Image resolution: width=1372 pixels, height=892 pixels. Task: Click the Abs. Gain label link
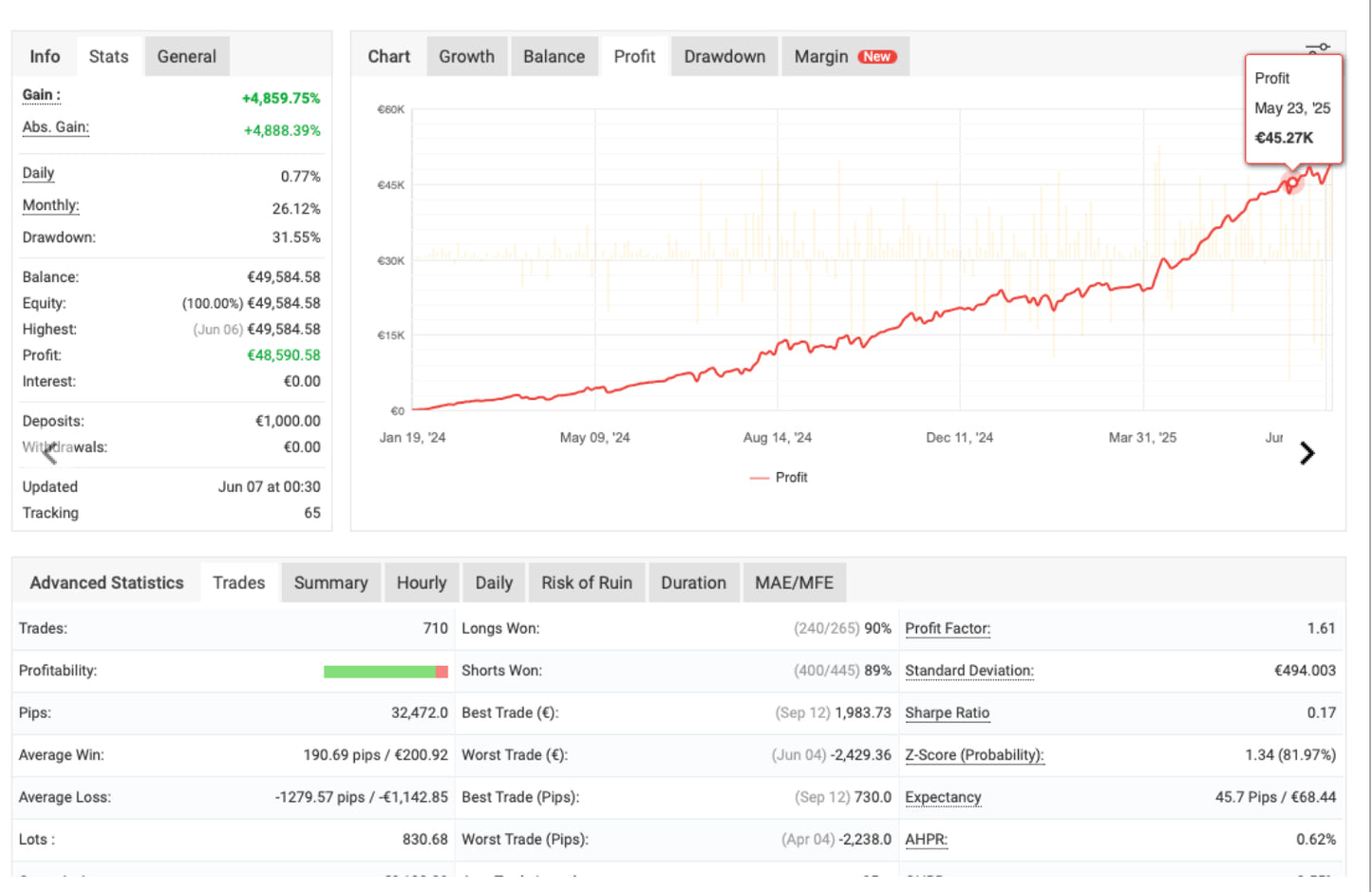click(55, 127)
